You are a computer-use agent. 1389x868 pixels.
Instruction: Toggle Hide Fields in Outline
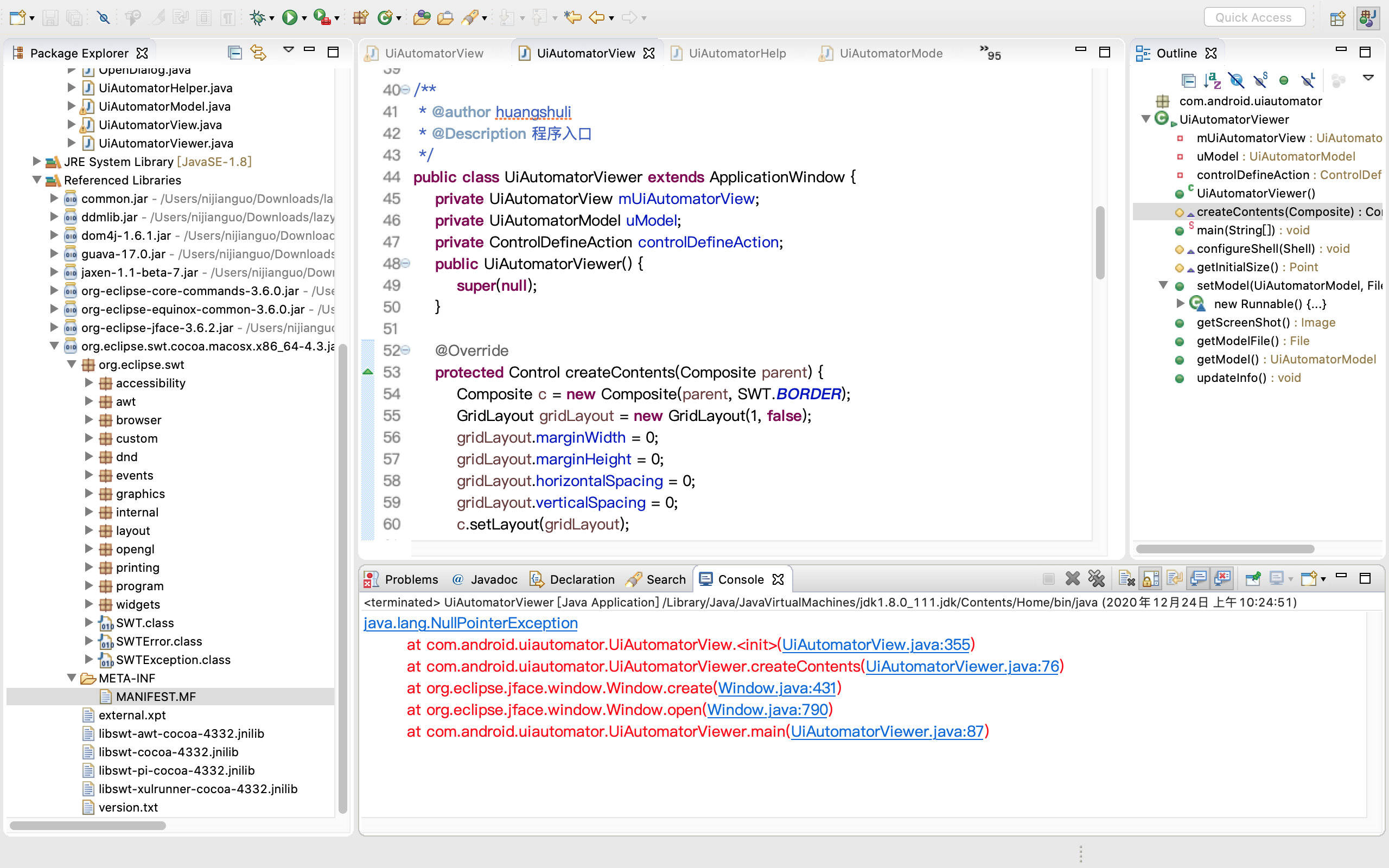click(x=1237, y=81)
